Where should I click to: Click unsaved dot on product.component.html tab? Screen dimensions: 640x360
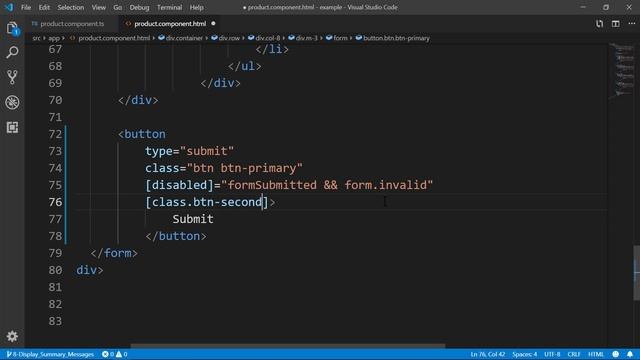213,24
